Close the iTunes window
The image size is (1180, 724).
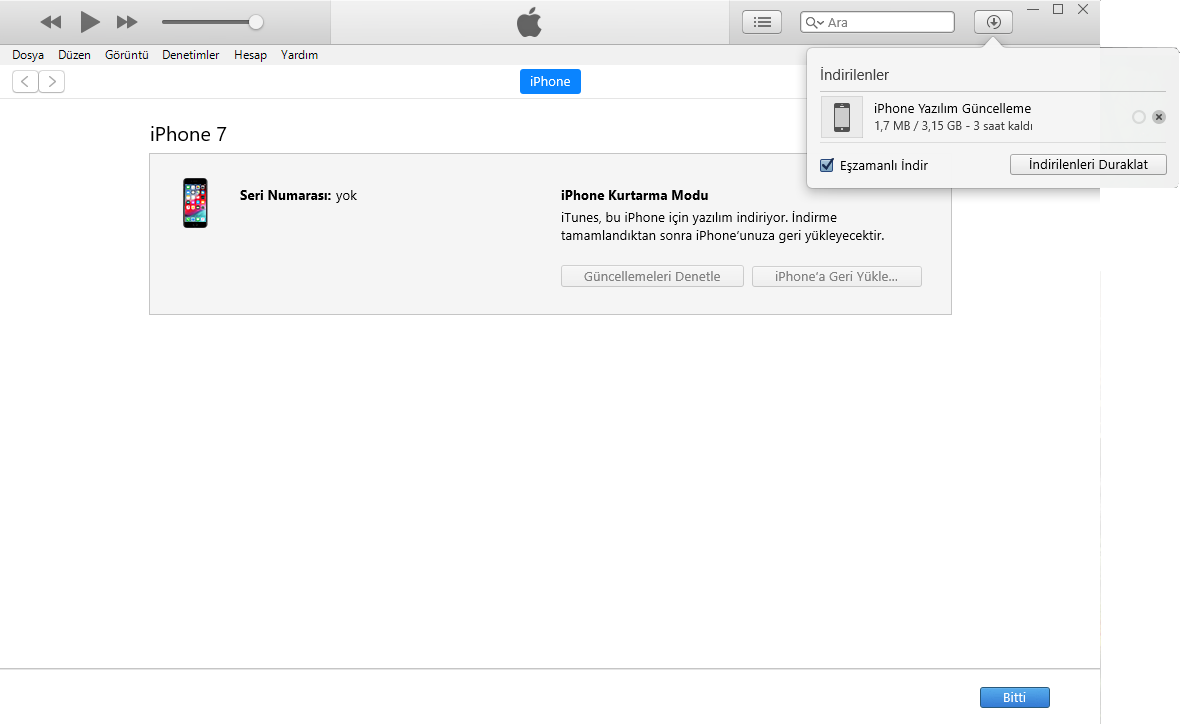(x=1083, y=9)
